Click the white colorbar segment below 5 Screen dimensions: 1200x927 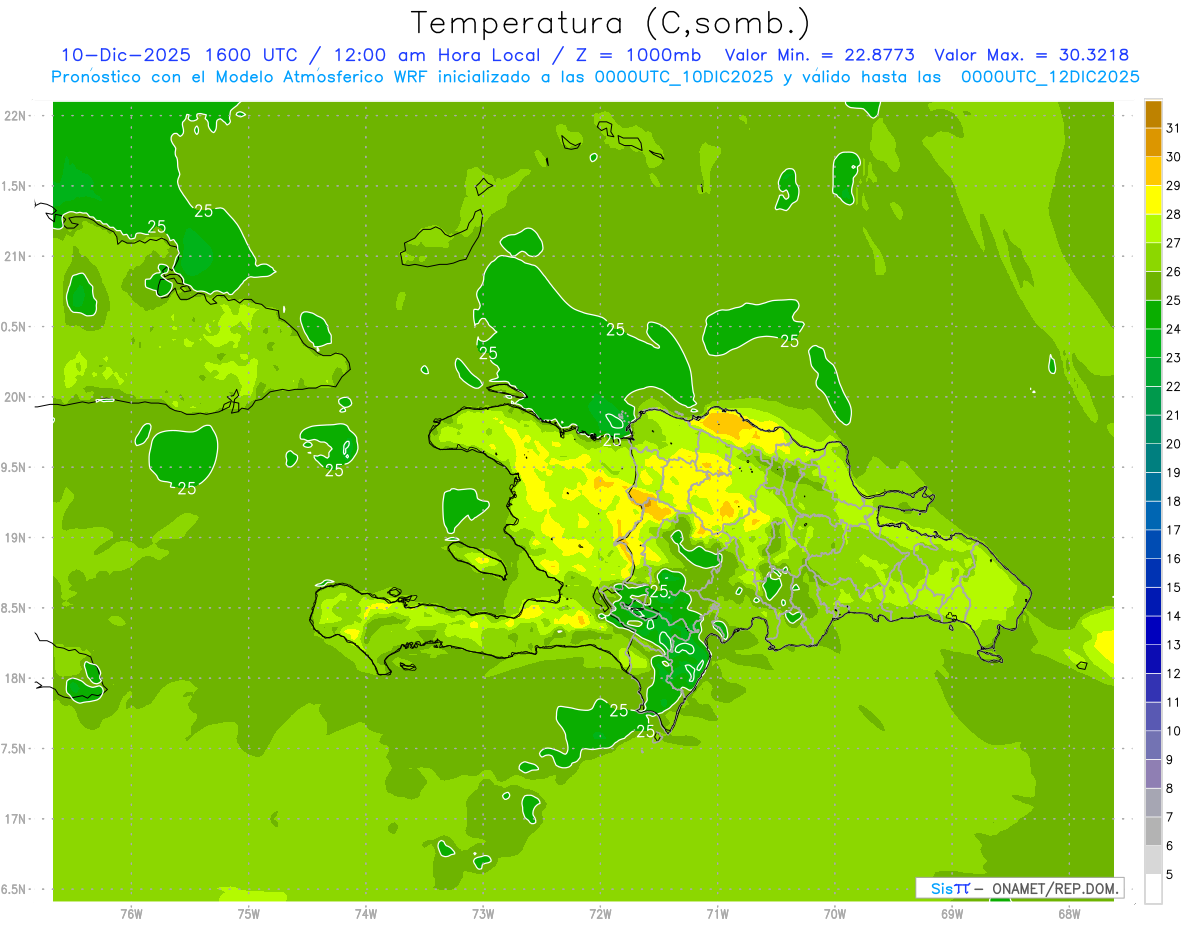[1153, 889]
